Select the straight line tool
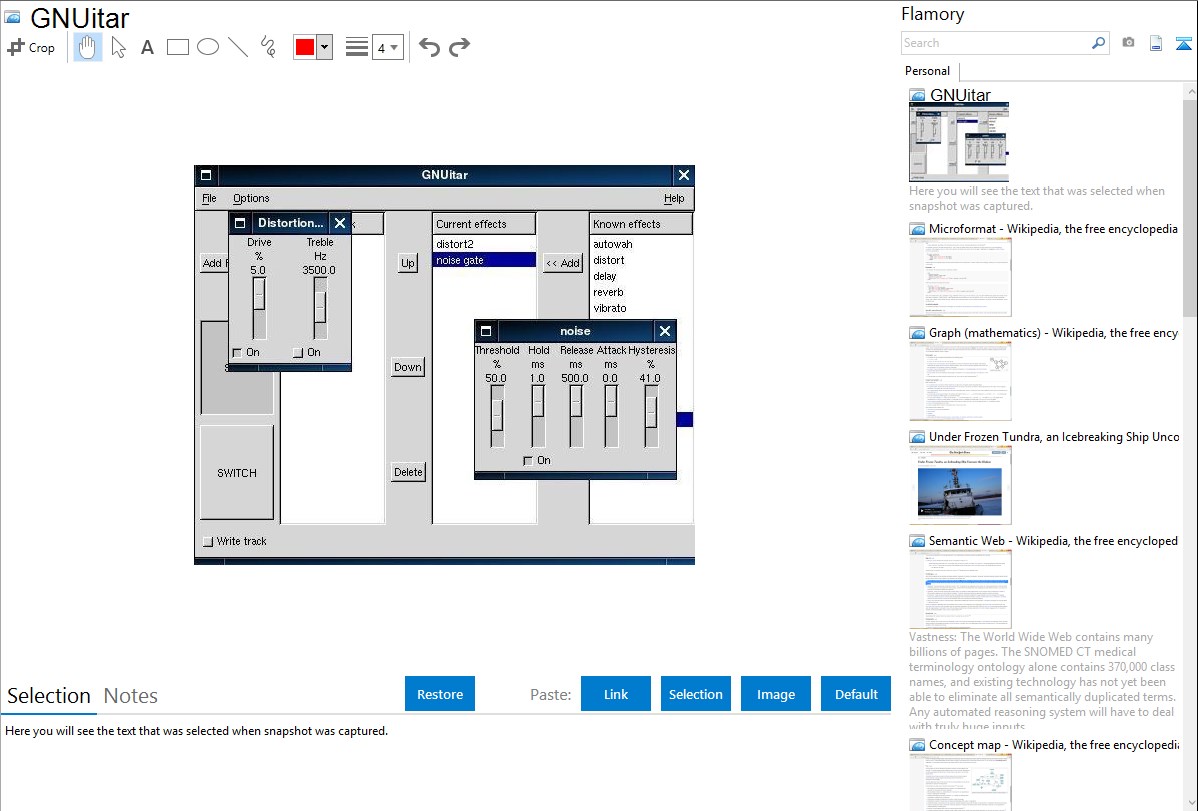Image resolution: width=1198 pixels, height=811 pixels. coord(238,47)
